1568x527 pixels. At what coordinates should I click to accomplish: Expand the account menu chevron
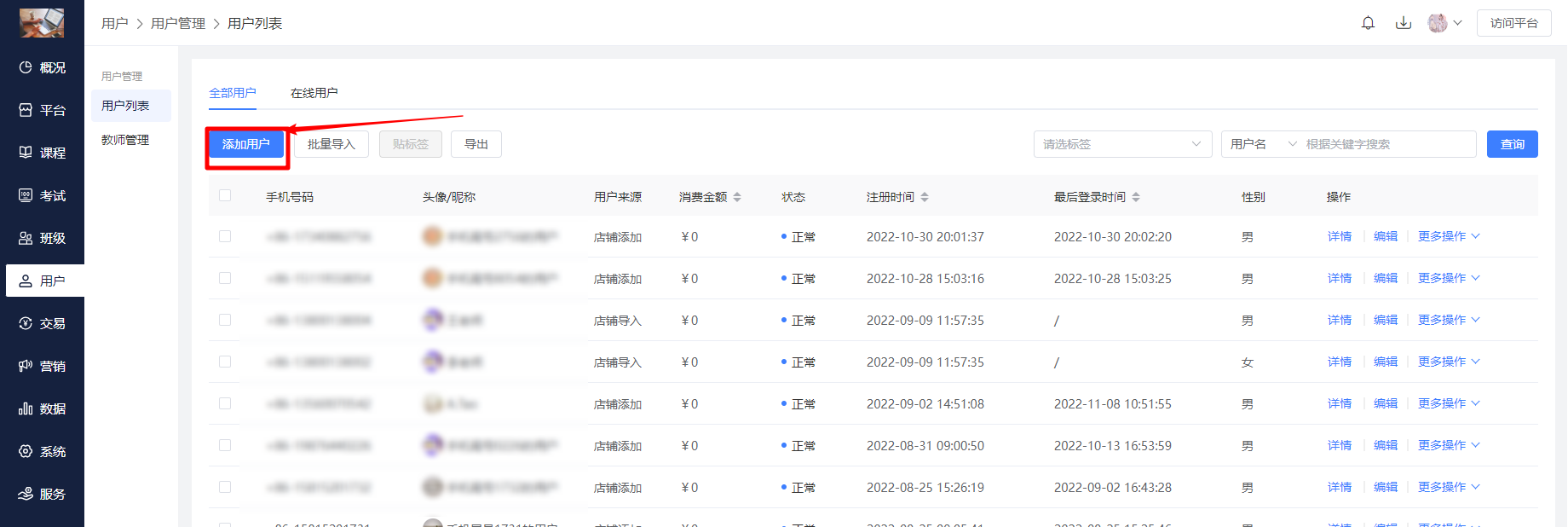(x=1458, y=23)
